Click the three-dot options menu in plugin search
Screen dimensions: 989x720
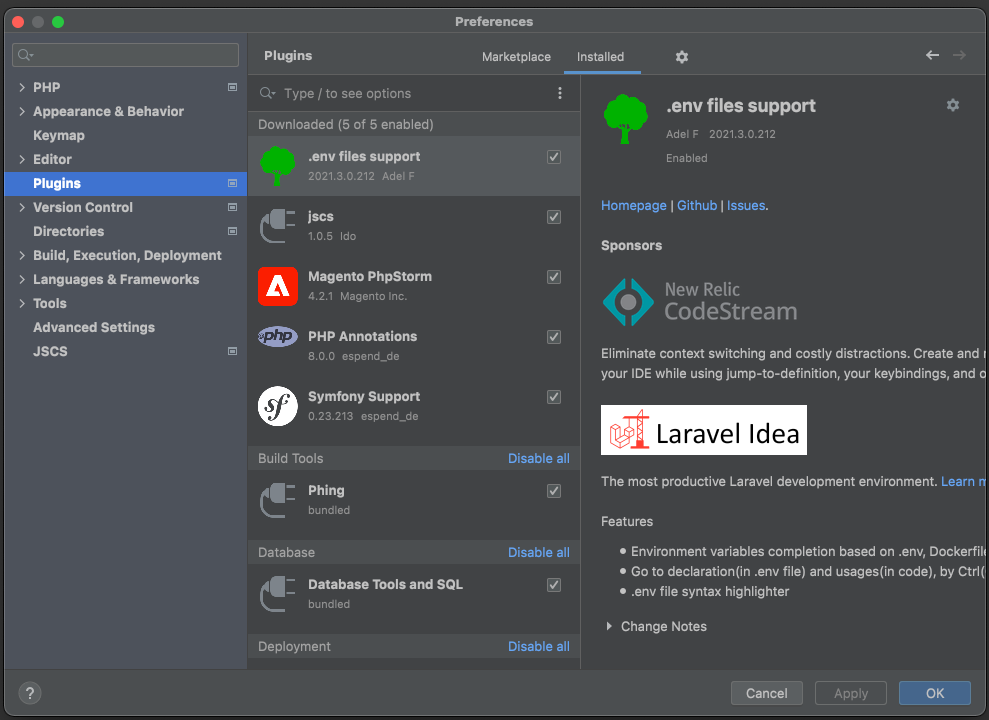pos(560,93)
